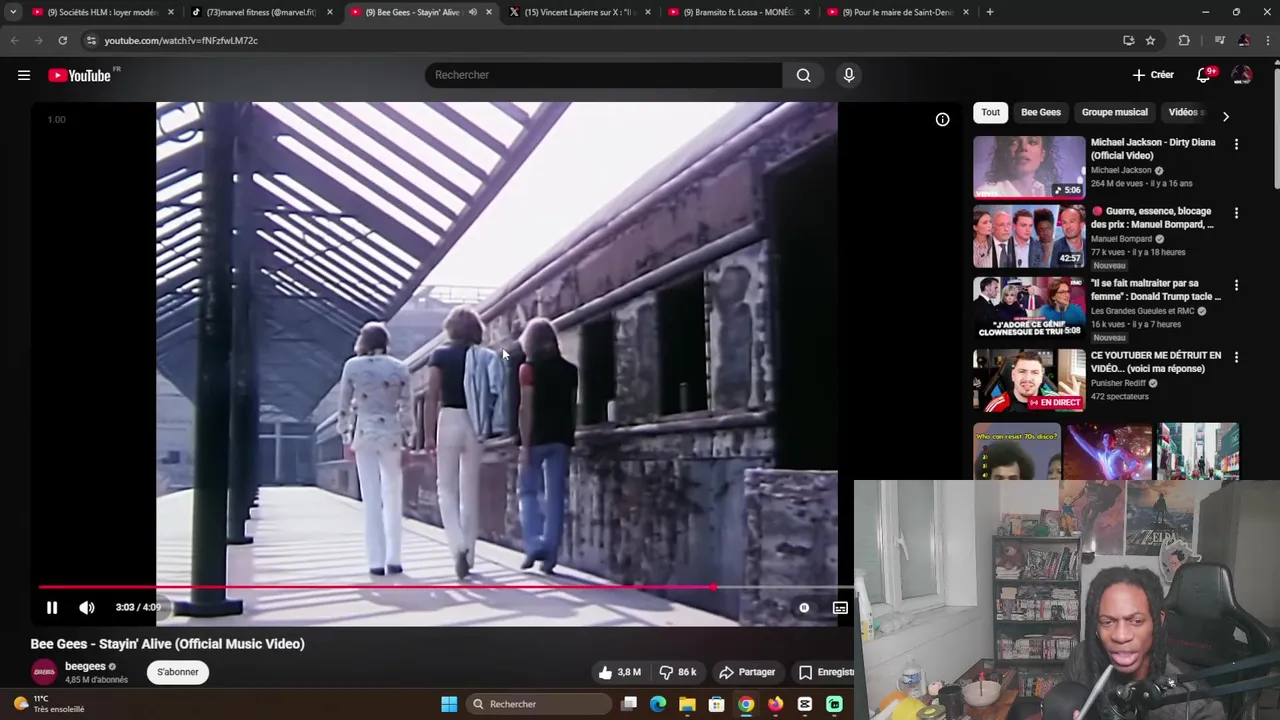Open Firefox from the taskbar
The image size is (1280, 720).
(x=775, y=704)
